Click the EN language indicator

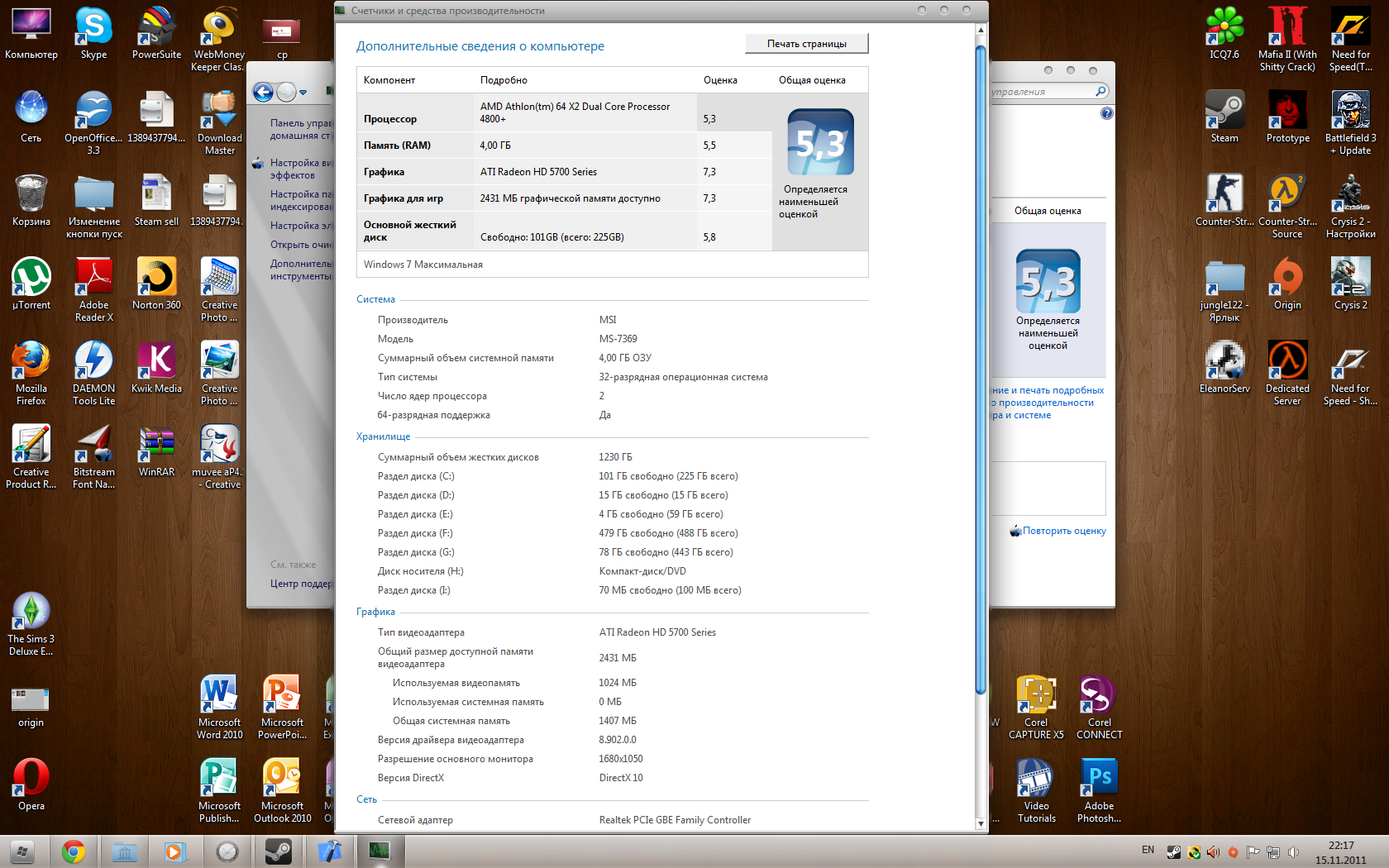click(1148, 850)
